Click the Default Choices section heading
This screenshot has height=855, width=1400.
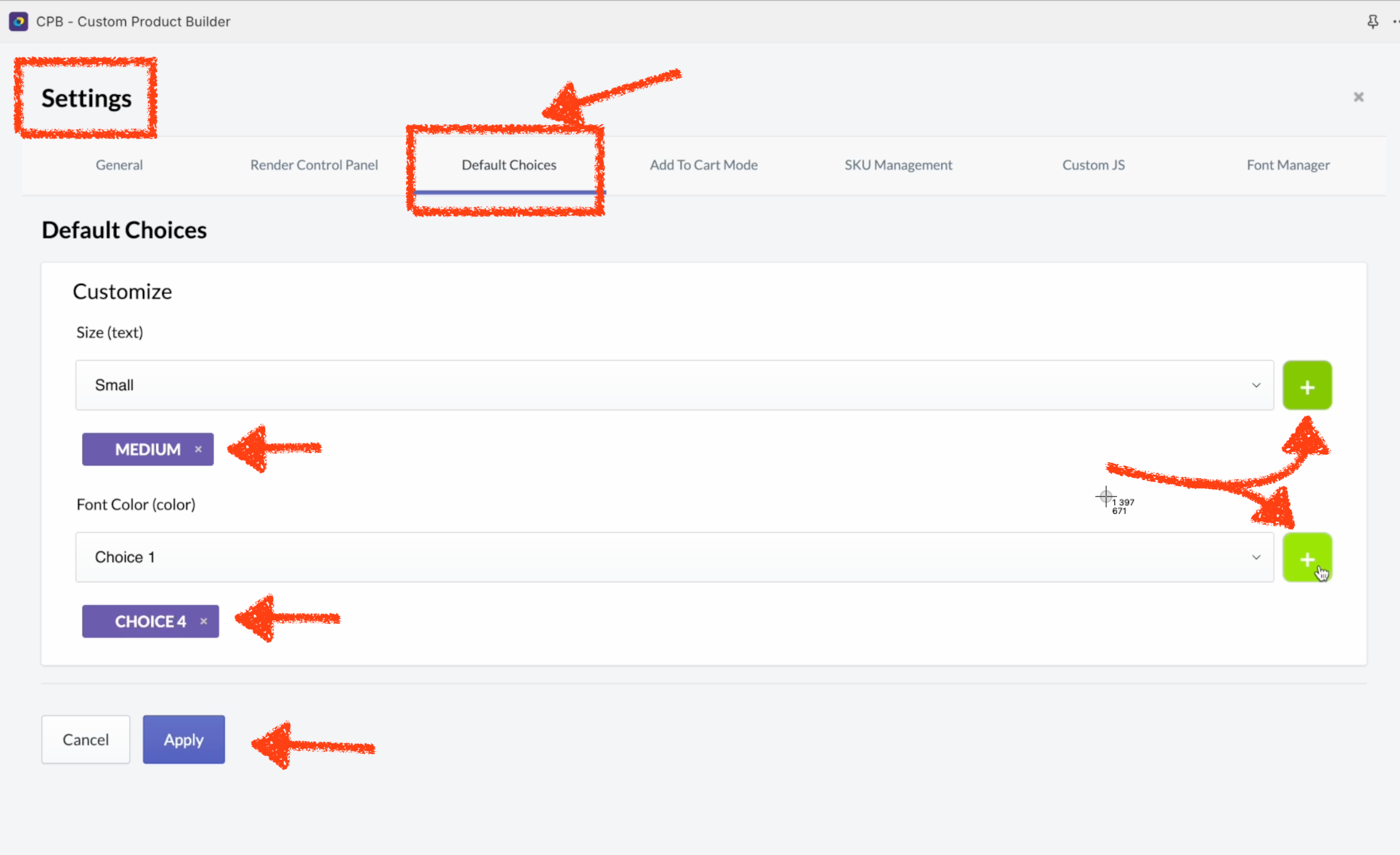coord(124,230)
